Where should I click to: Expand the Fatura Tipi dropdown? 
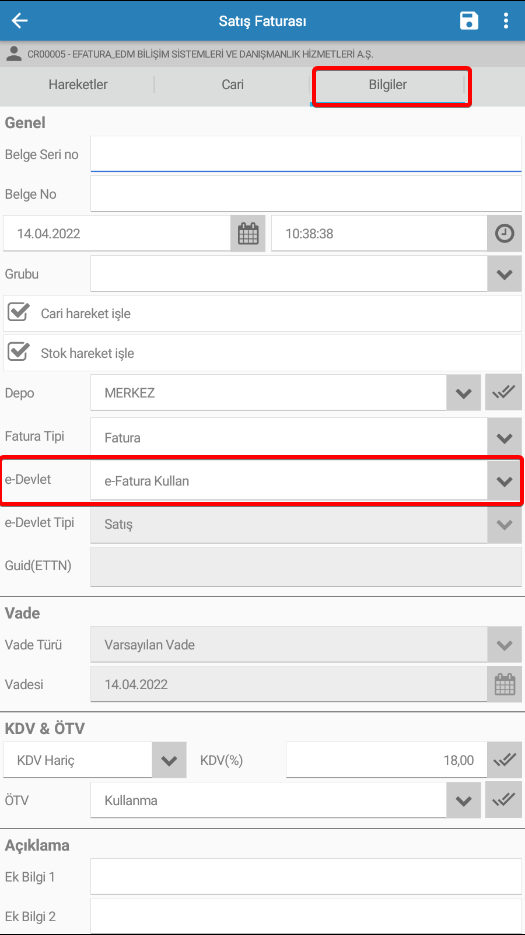[x=505, y=437]
